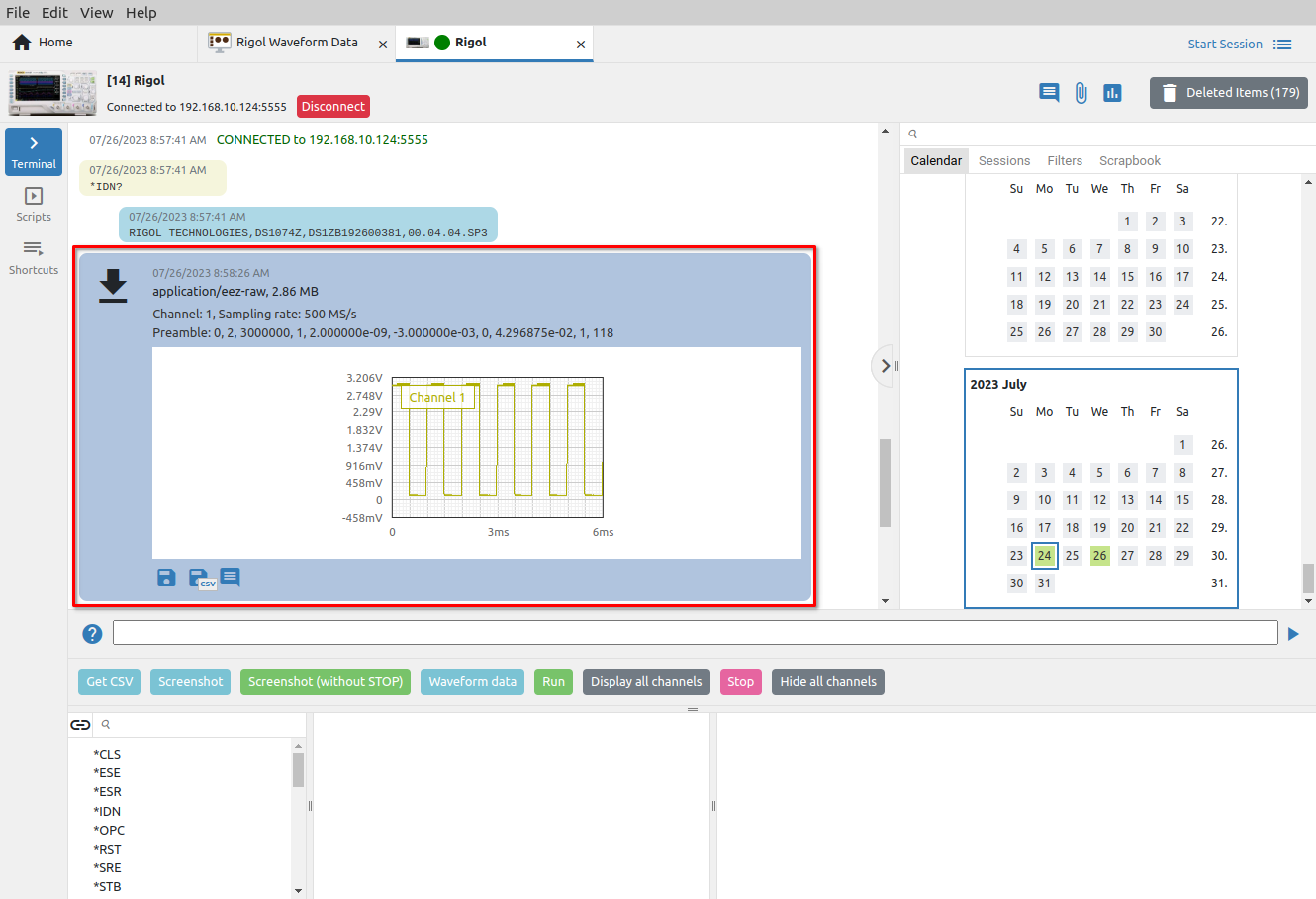This screenshot has height=899, width=1316.
Task: Select June 30 in the calendar
Action: click(x=1156, y=332)
